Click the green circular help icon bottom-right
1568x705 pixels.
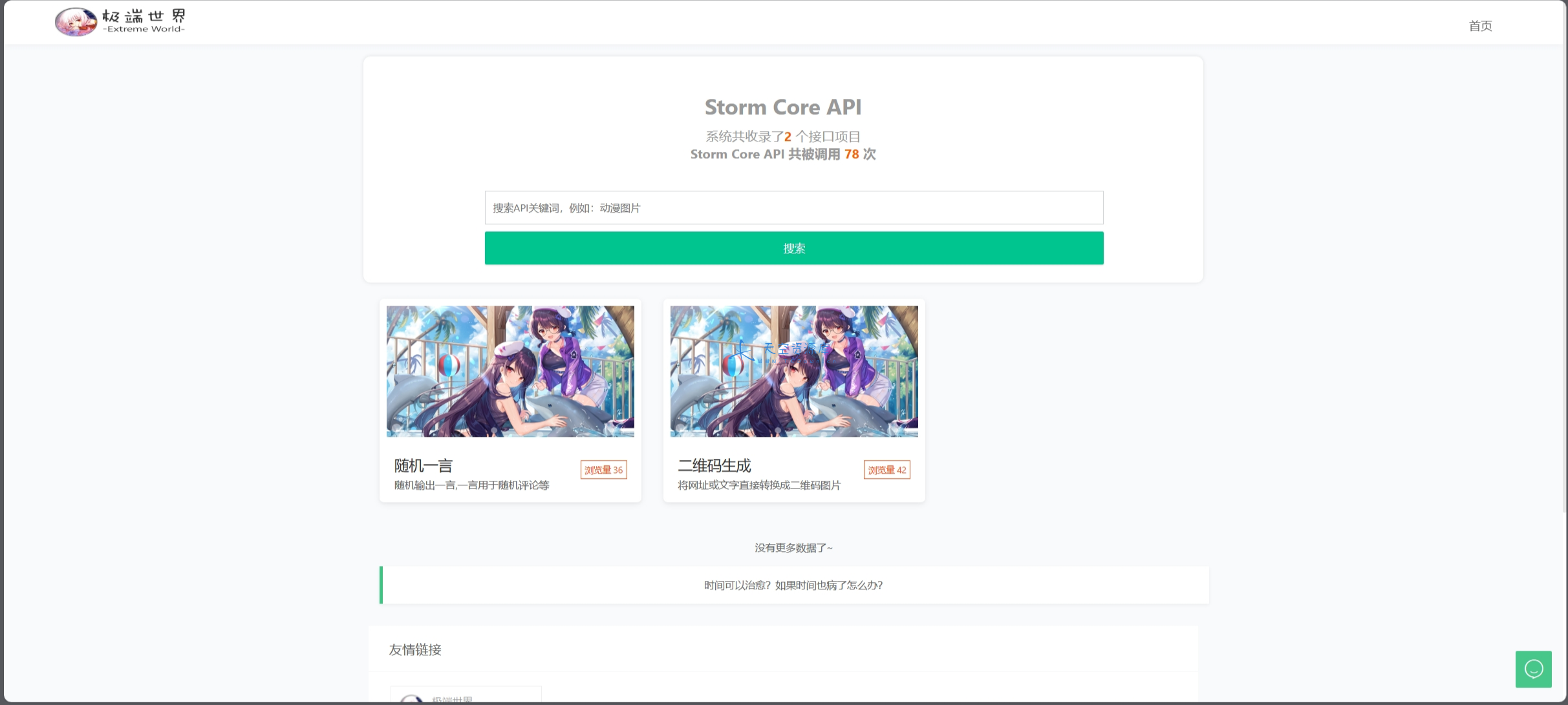tap(1533, 670)
